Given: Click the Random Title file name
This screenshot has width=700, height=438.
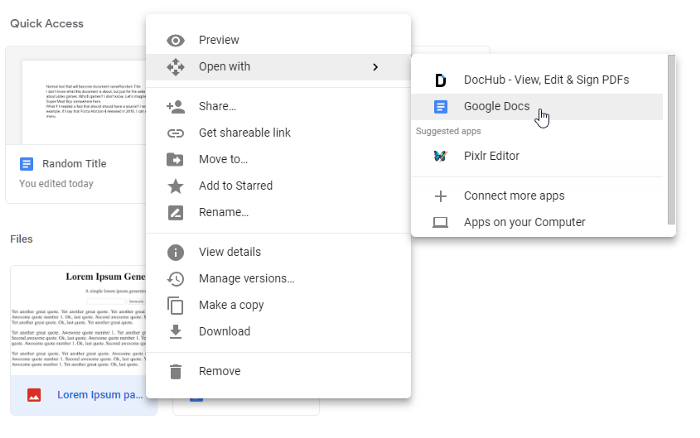Looking at the screenshot, I should [x=74, y=164].
